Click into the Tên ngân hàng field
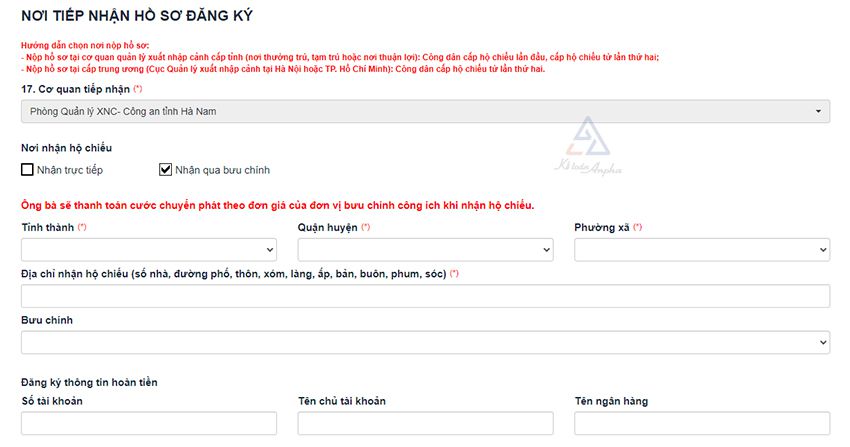The width and height of the screenshot is (850, 447). pyautogui.click(x=701, y=423)
